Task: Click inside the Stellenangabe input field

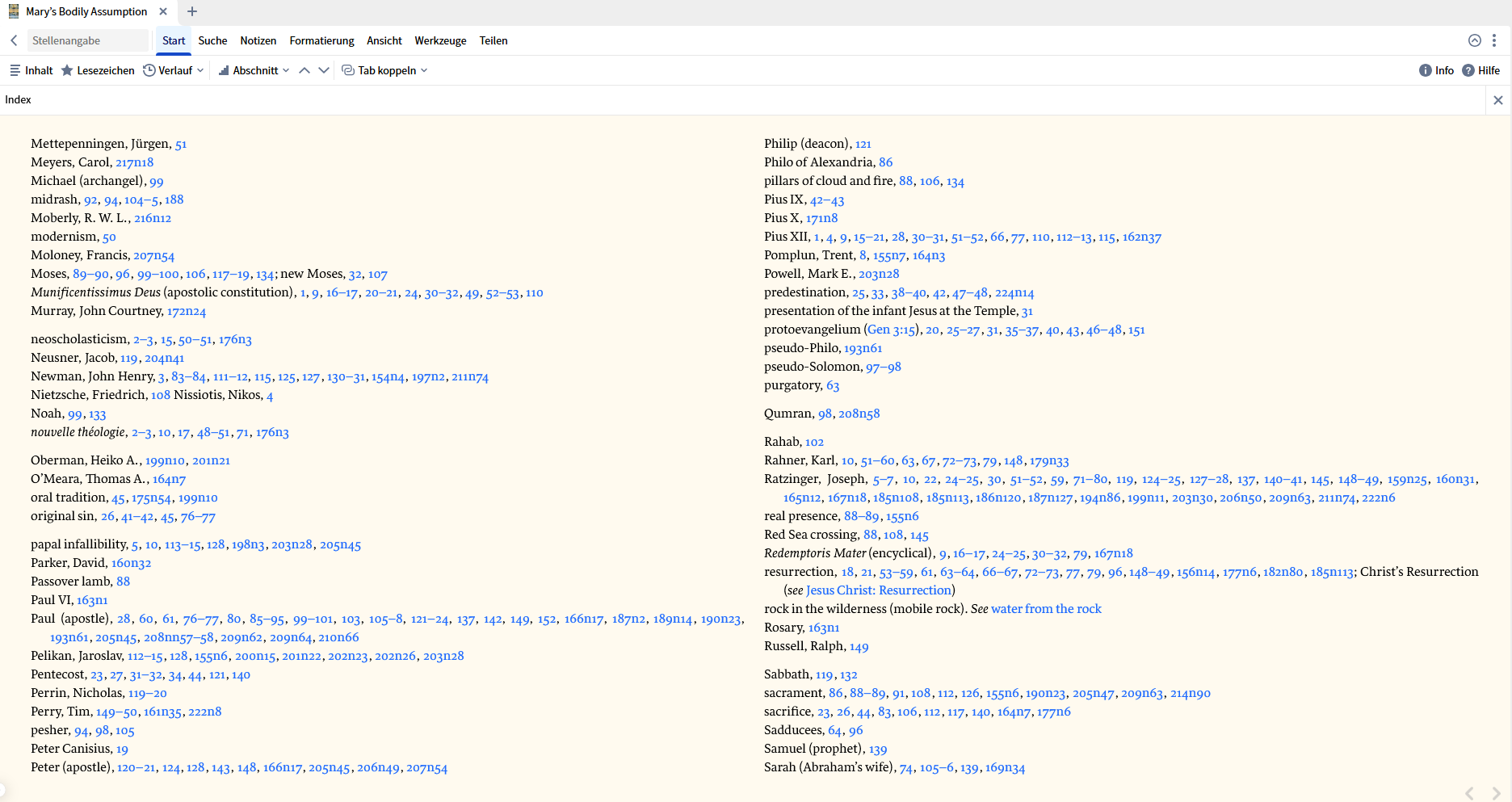Action: (87, 40)
